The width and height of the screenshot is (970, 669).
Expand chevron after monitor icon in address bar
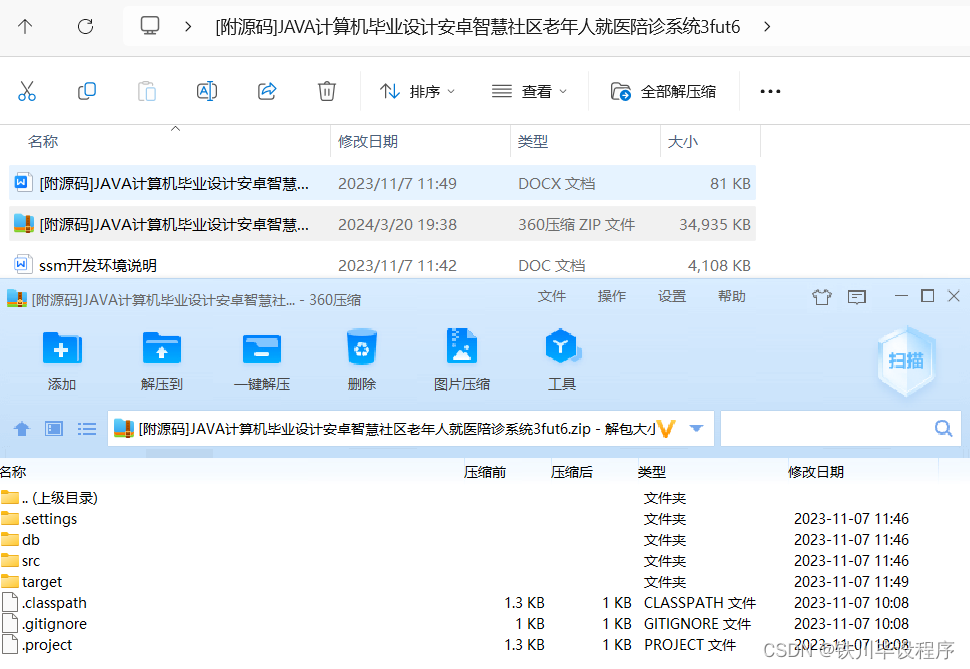coord(188,27)
